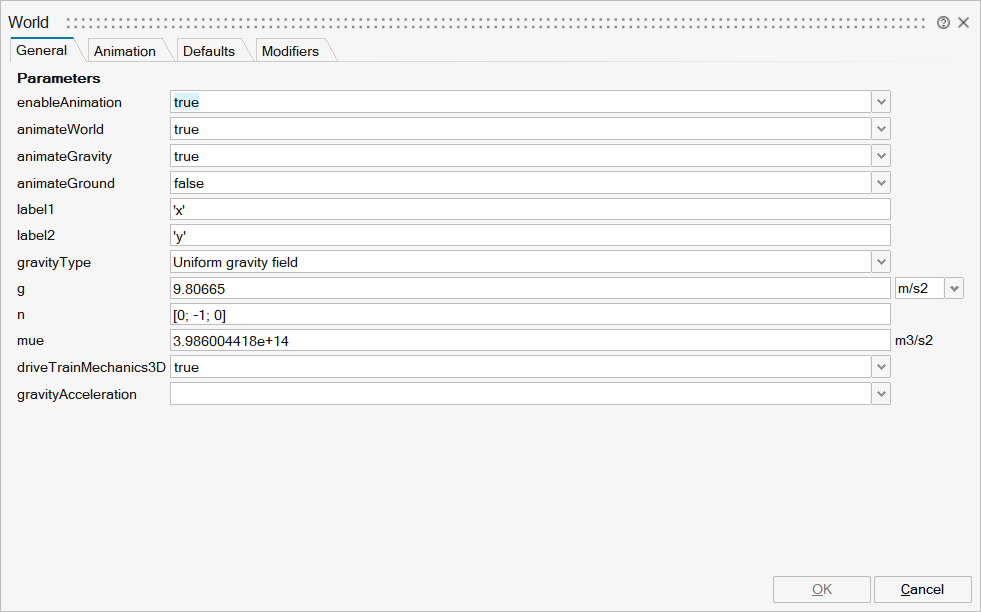Image resolution: width=981 pixels, height=612 pixels.
Task: Open the gravityAcceleration dropdown arrow
Action: (881, 394)
